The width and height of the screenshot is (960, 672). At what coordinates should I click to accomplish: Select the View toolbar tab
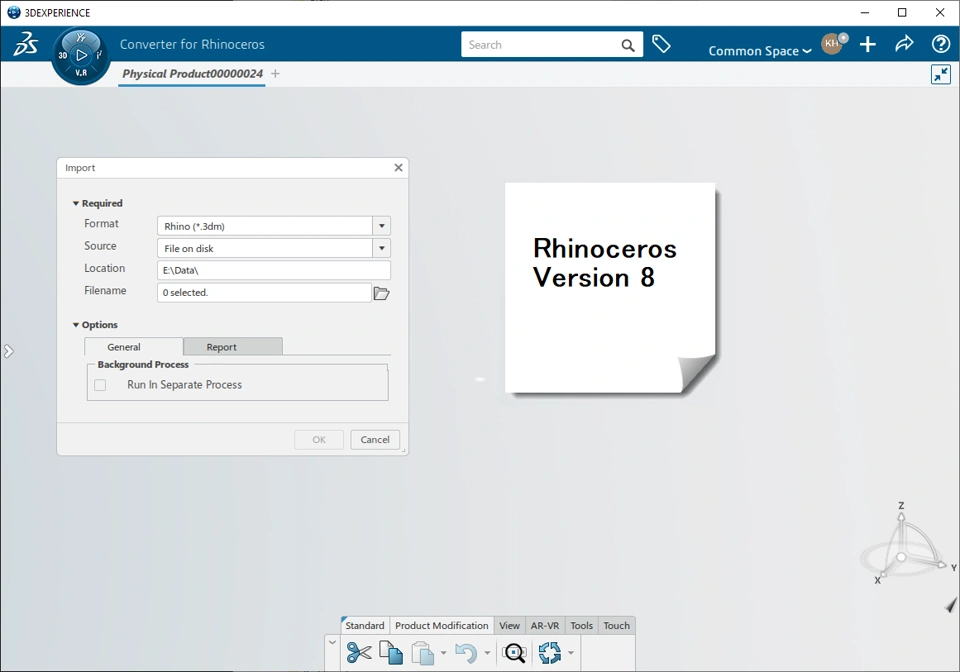click(x=509, y=625)
